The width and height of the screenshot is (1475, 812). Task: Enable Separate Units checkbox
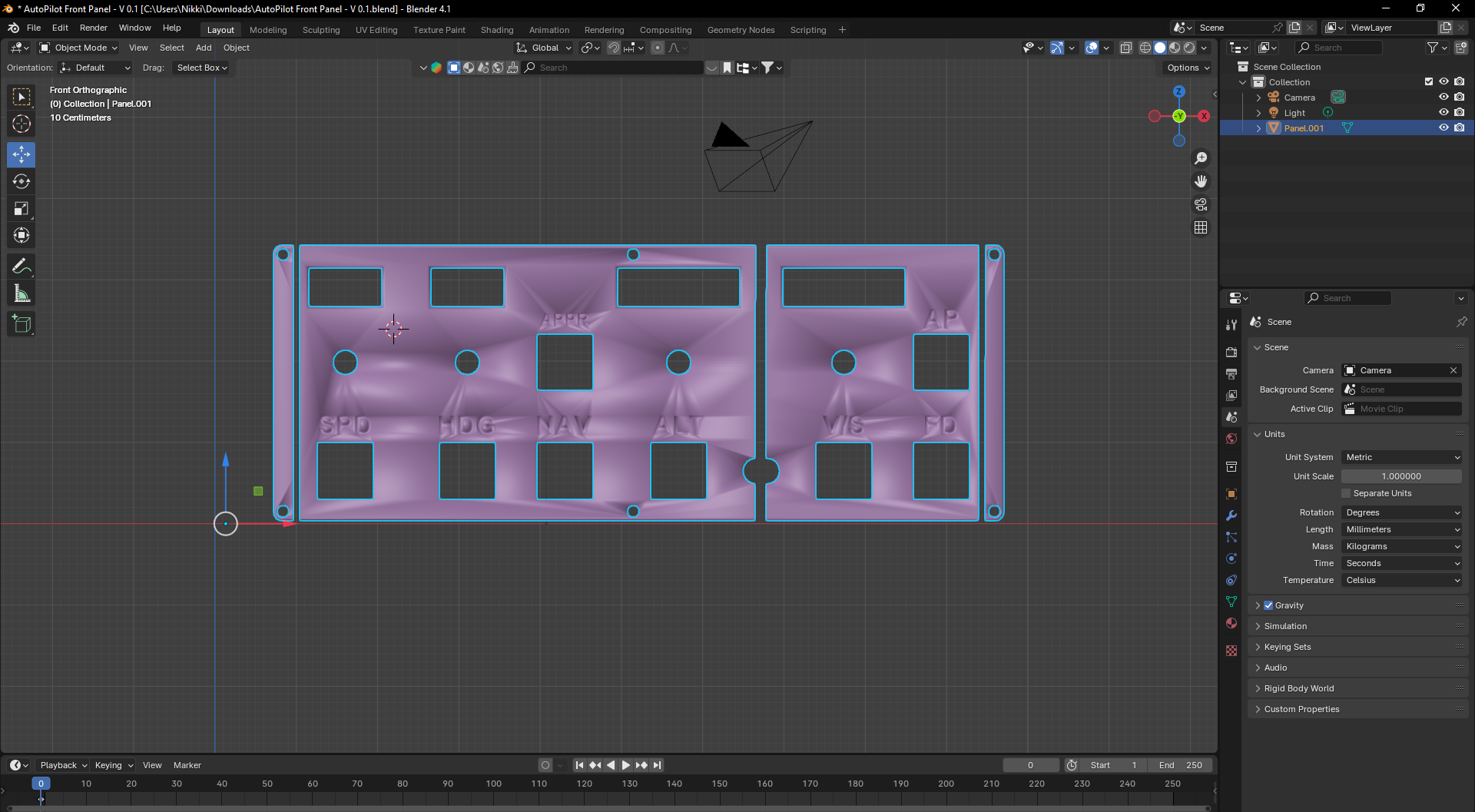pos(1346,493)
